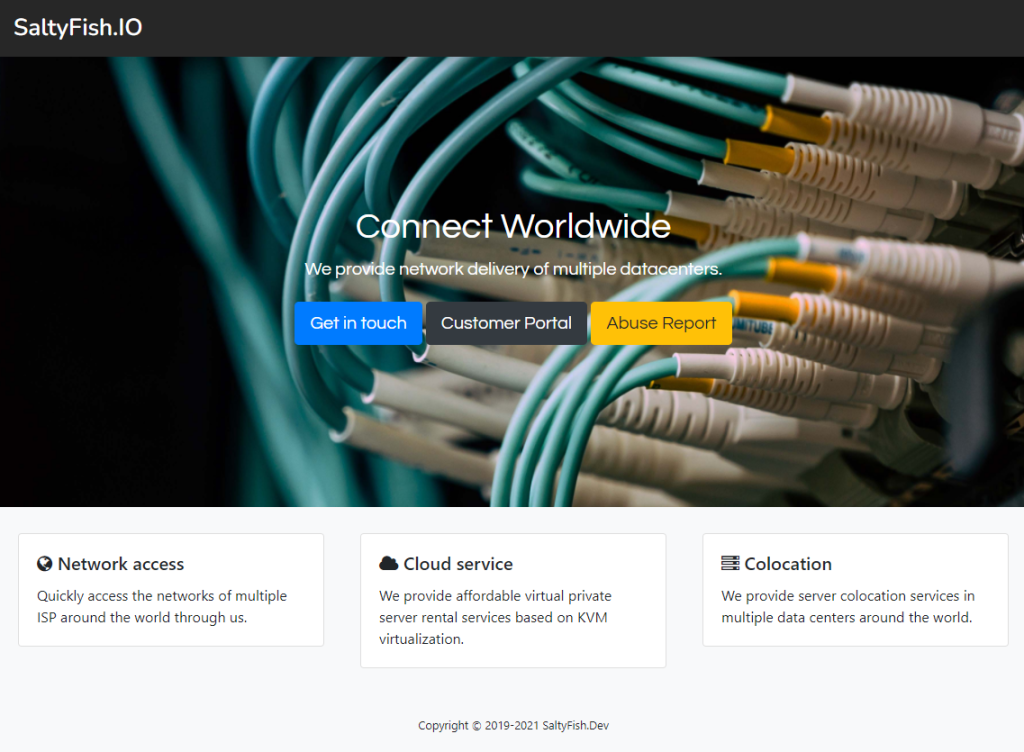
Task: Open the Abuse Report button
Action: click(x=661, y=323)
